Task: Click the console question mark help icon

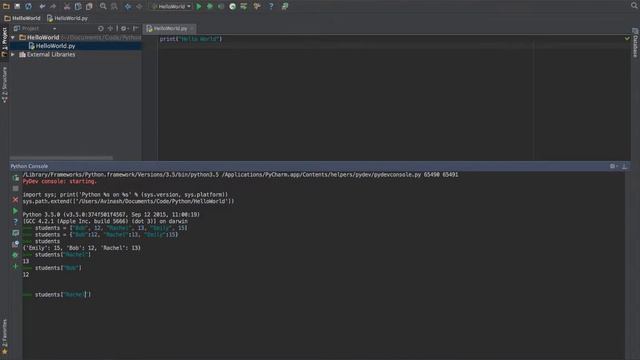Action: [x=15, y=222]
